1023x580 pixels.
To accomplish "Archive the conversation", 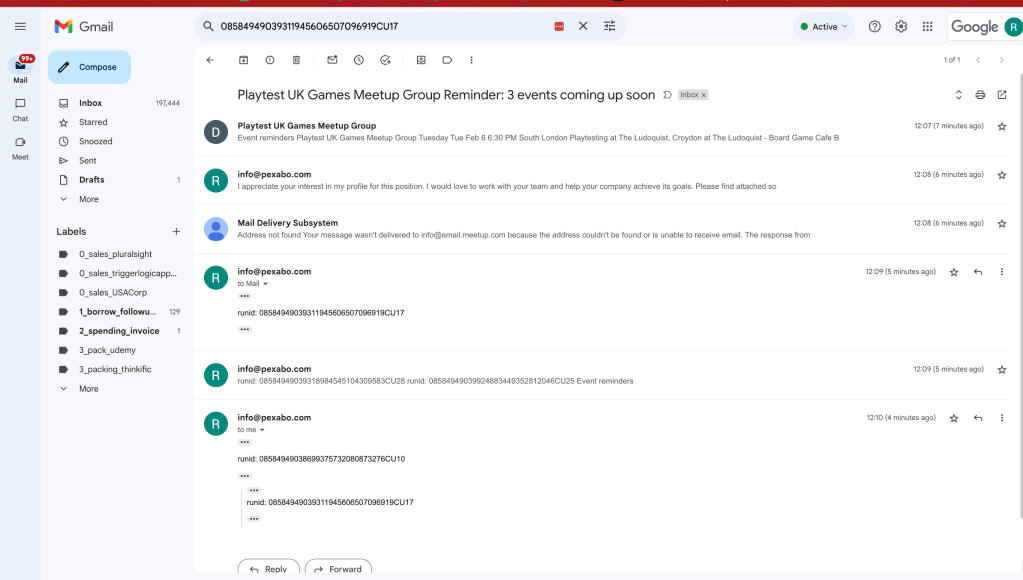I will pos(243,60).
